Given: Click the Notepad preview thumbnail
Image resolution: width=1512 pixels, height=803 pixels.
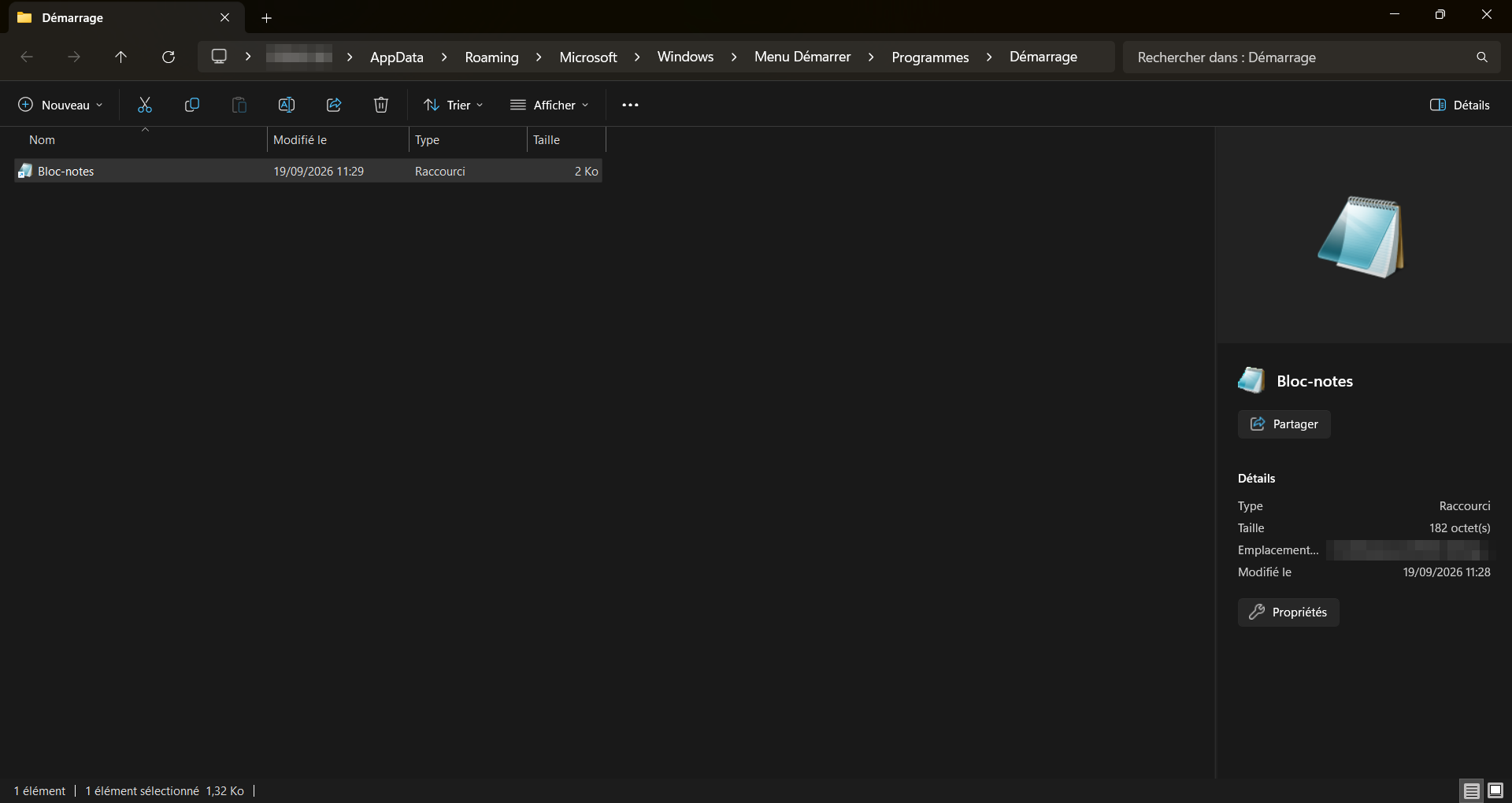Looking at the screenshot, I should point(1362,236).
